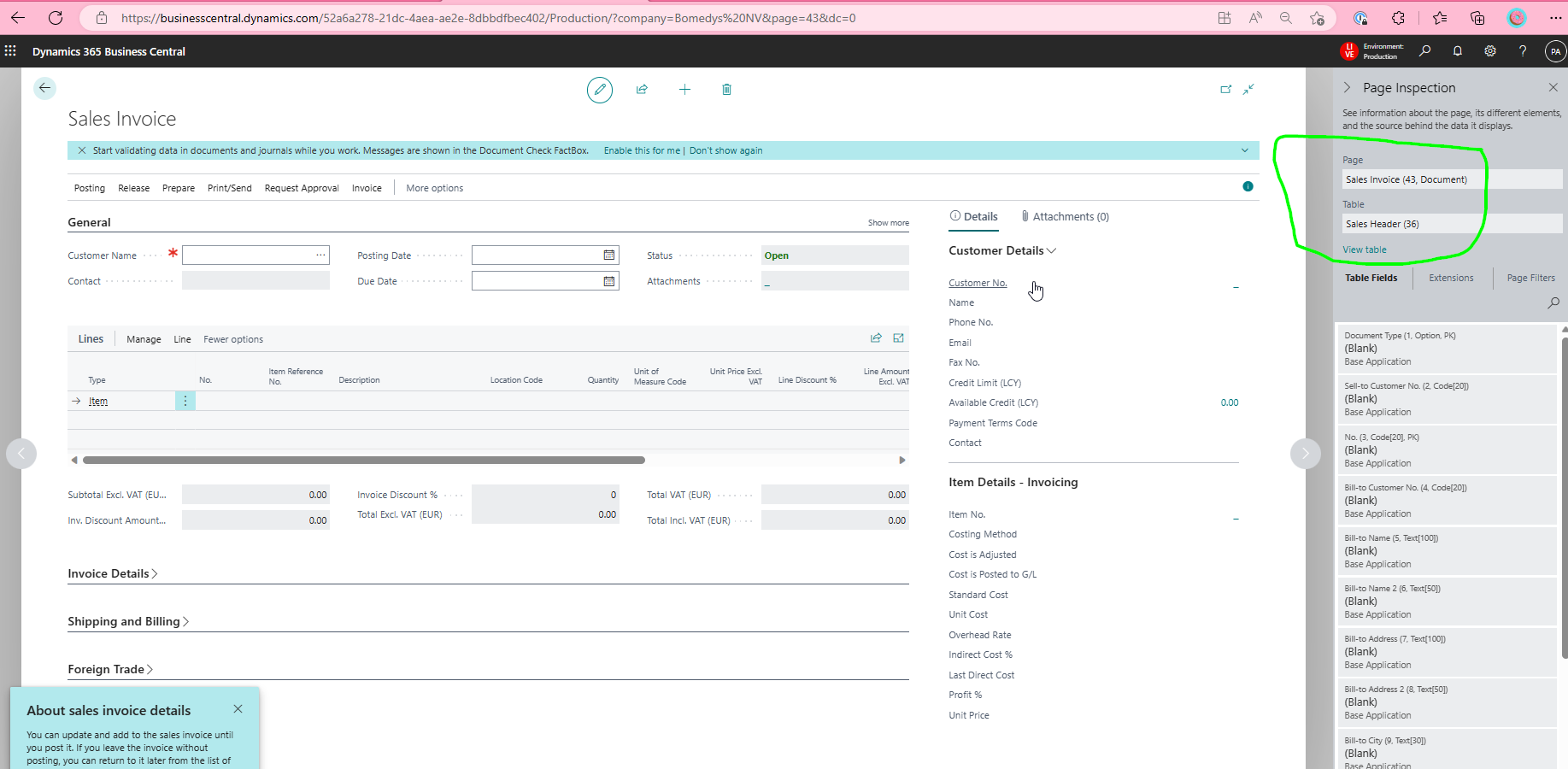Click the search magnifier in top bar
Image resolution: width=1568 pixels, height=769 pixels.
tap(1424, 51)
